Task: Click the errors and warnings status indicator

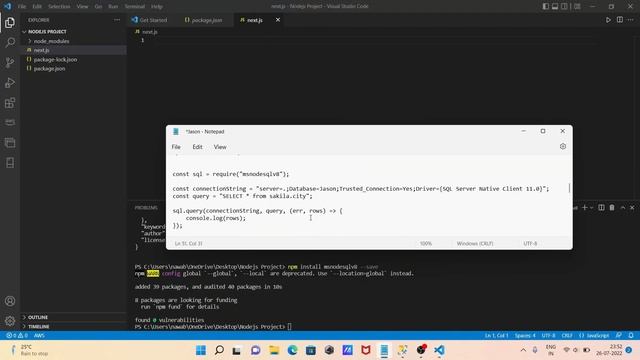Action: pos(17,335)
